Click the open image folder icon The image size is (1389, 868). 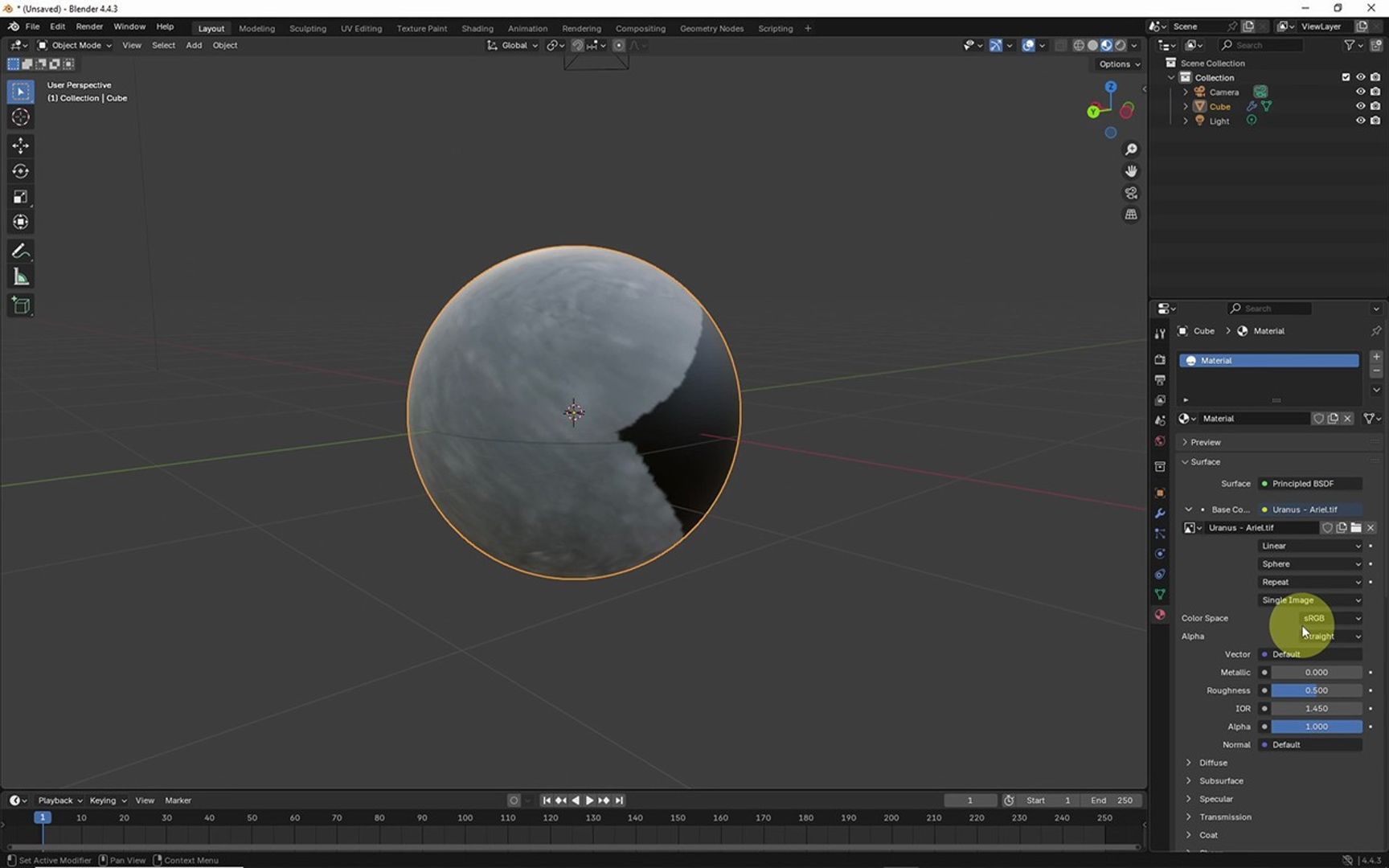tap(1356, 528)
